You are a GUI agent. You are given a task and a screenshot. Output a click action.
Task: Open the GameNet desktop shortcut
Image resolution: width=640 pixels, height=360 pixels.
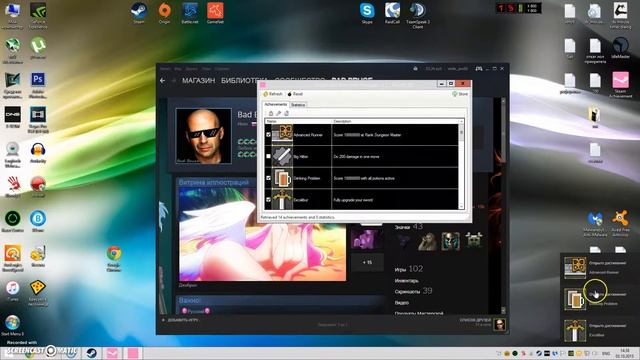point(215,13)
